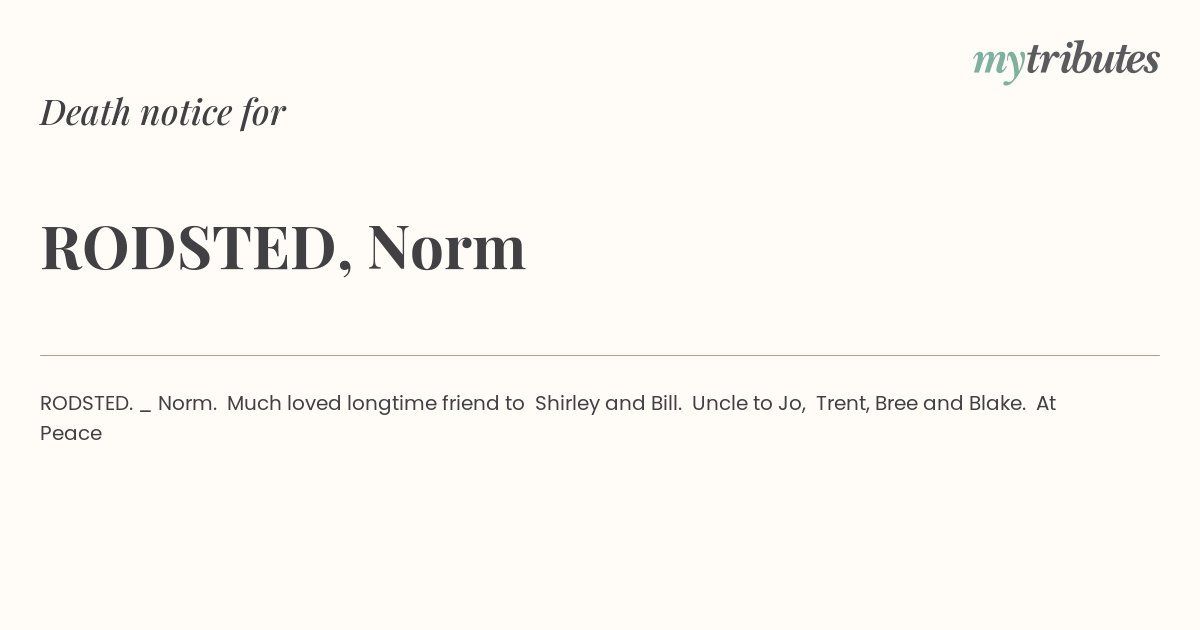Select the name "Shirley" in notice
This screenshot has height=630, width=1200.
pyautogui.click(x=567, y=404)
